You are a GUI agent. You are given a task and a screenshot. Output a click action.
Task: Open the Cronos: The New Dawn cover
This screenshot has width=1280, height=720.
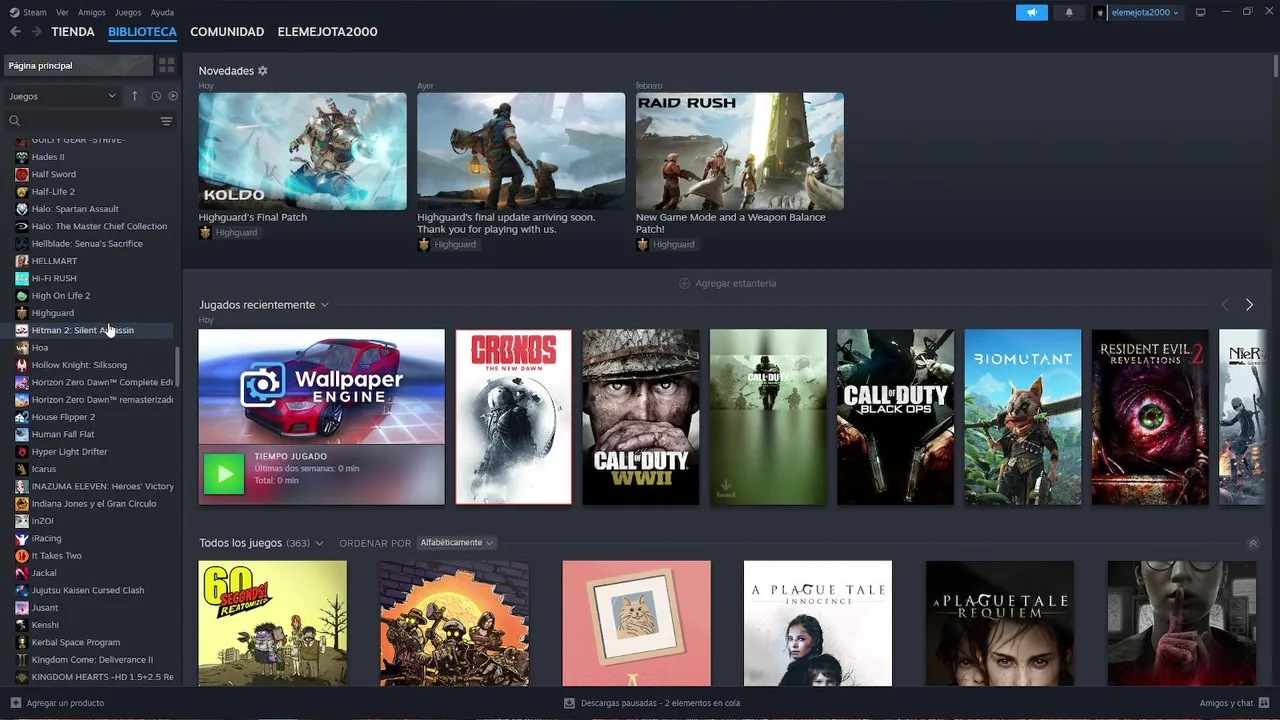tap(513, 417)
